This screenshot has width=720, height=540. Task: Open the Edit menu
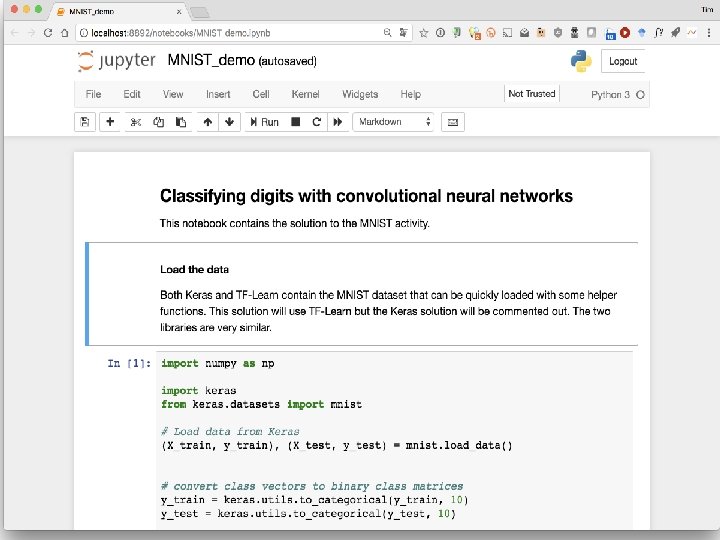(x=132, y=94)
